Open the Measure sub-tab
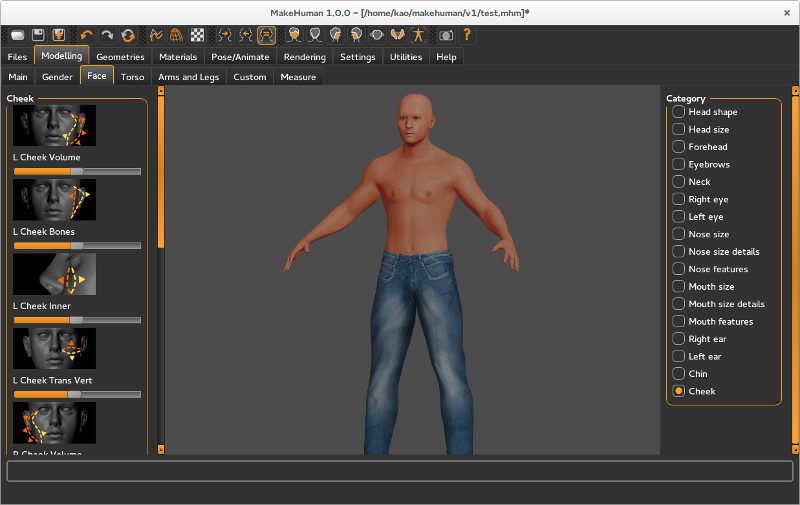This screenshot has height=505, width=800. pyautogui.click(x=298, y=77)
